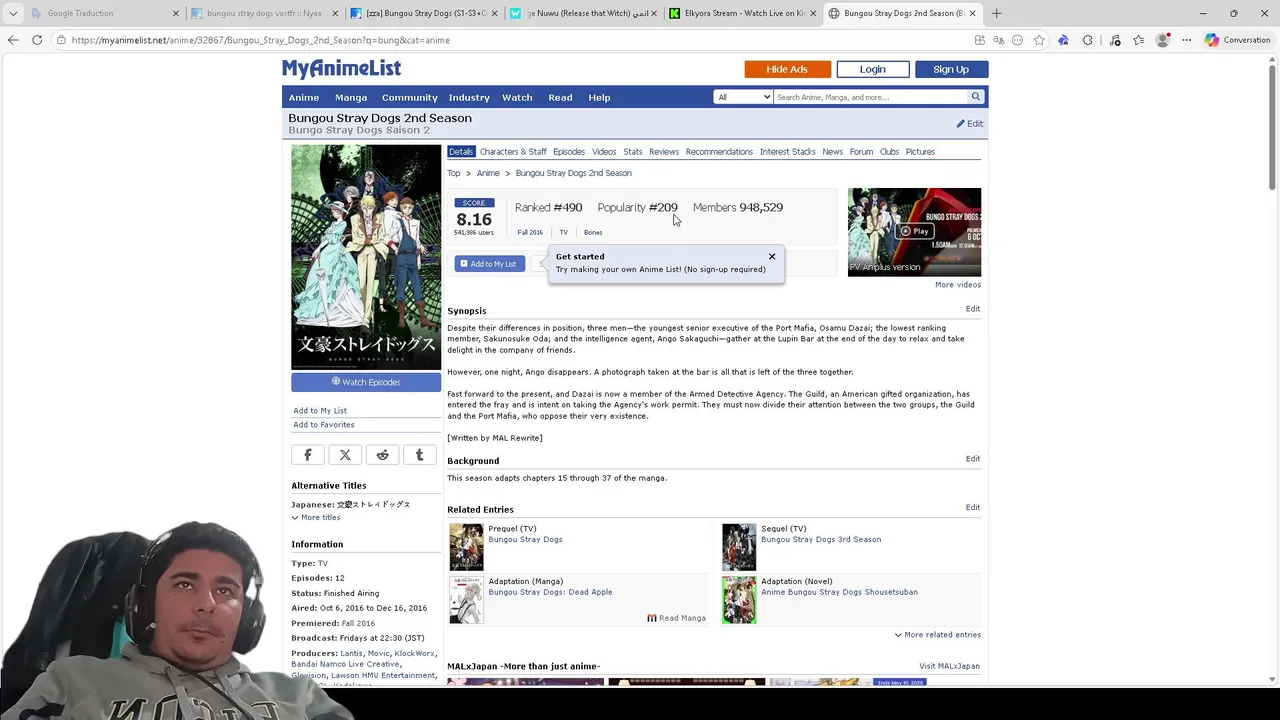Open the tab search chevron in the tab strip
This screenshot has width=1280, height=720.
click(13, 13)
